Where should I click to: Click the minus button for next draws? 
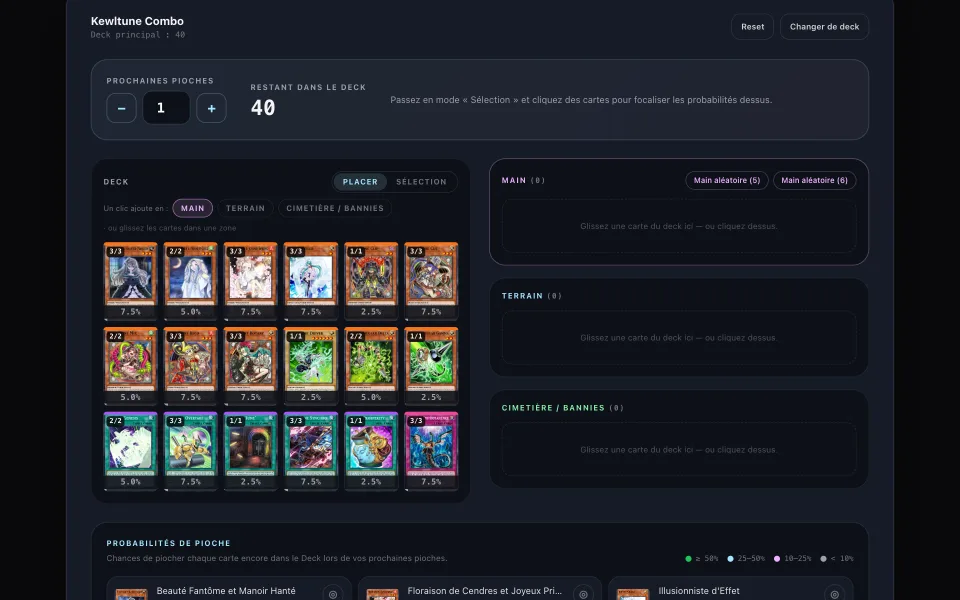pyautogui.click(x=121, y=108)
